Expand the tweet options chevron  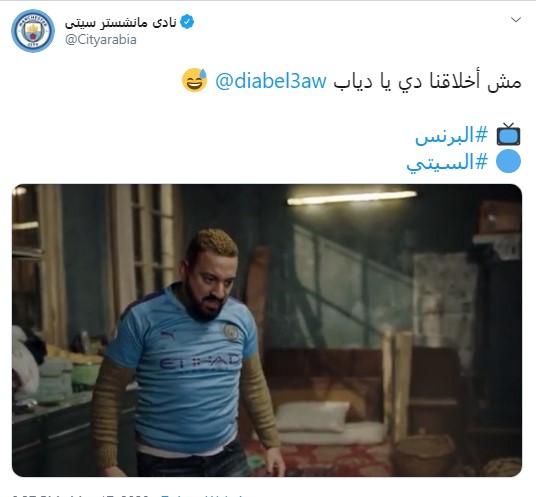pos(515,20)
